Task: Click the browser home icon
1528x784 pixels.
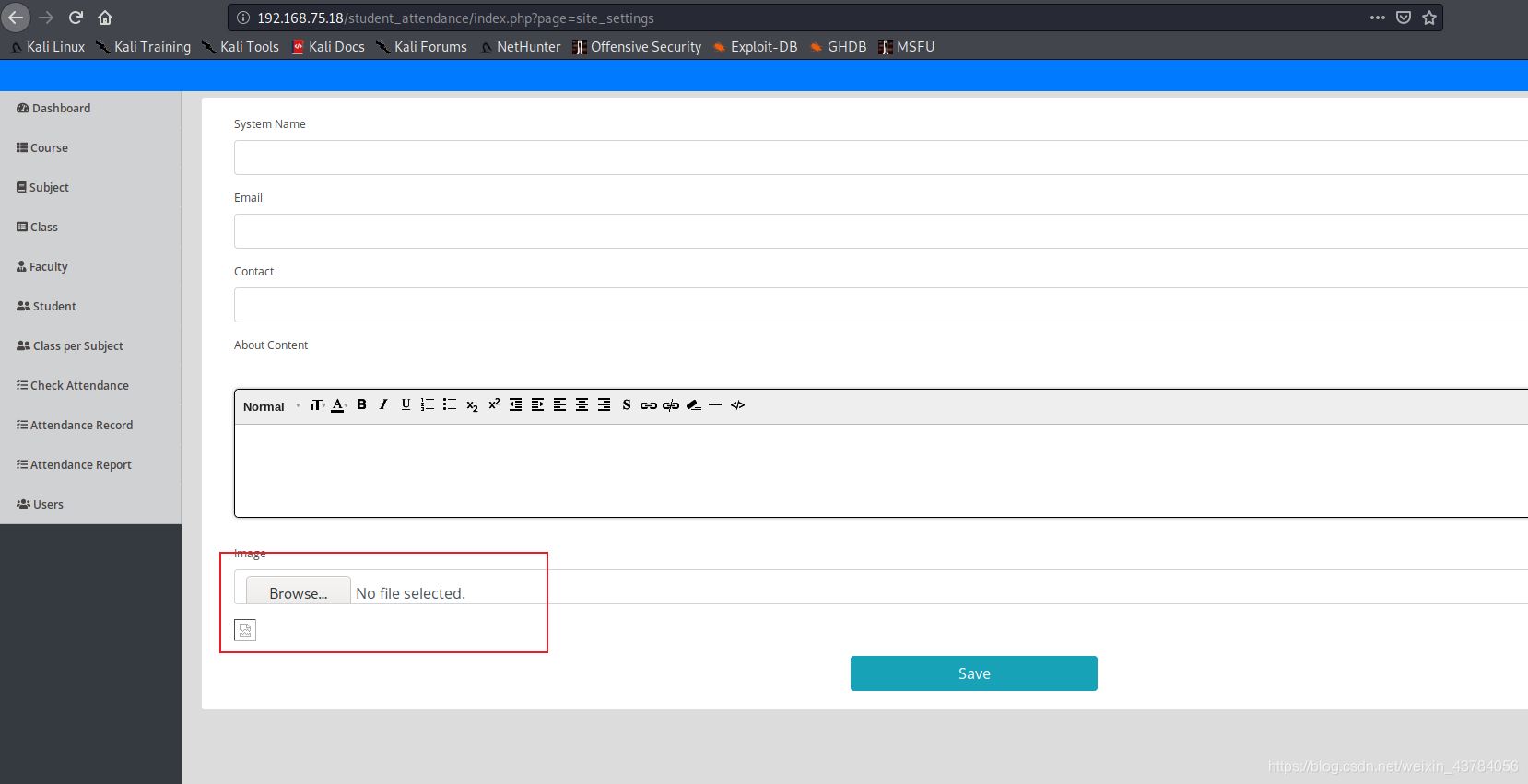Action: click(x=105, y=18)
